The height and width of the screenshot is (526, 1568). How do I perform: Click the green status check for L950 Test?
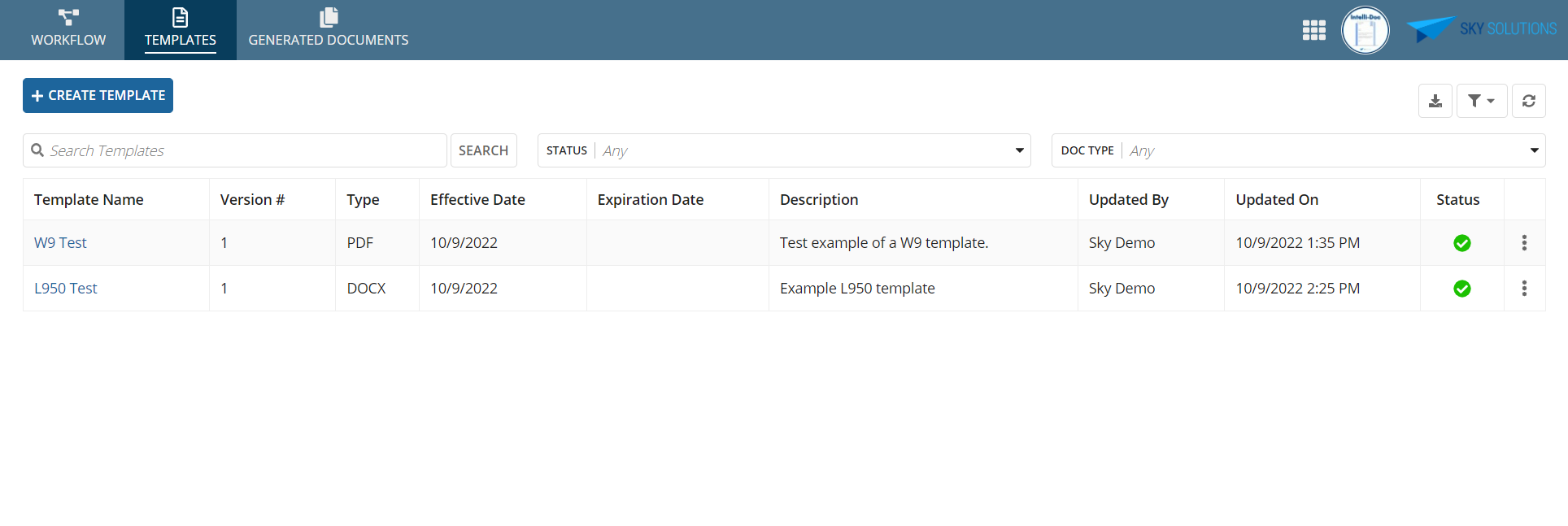1461,289
